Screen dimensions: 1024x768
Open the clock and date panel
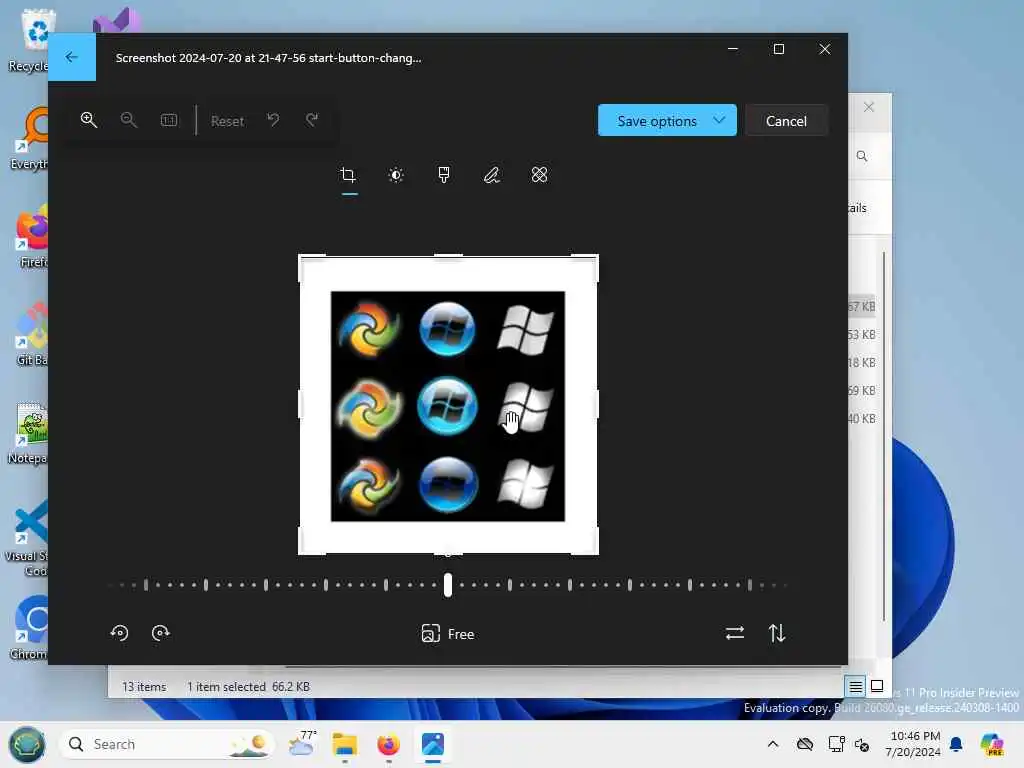click(x=913, y=744)
